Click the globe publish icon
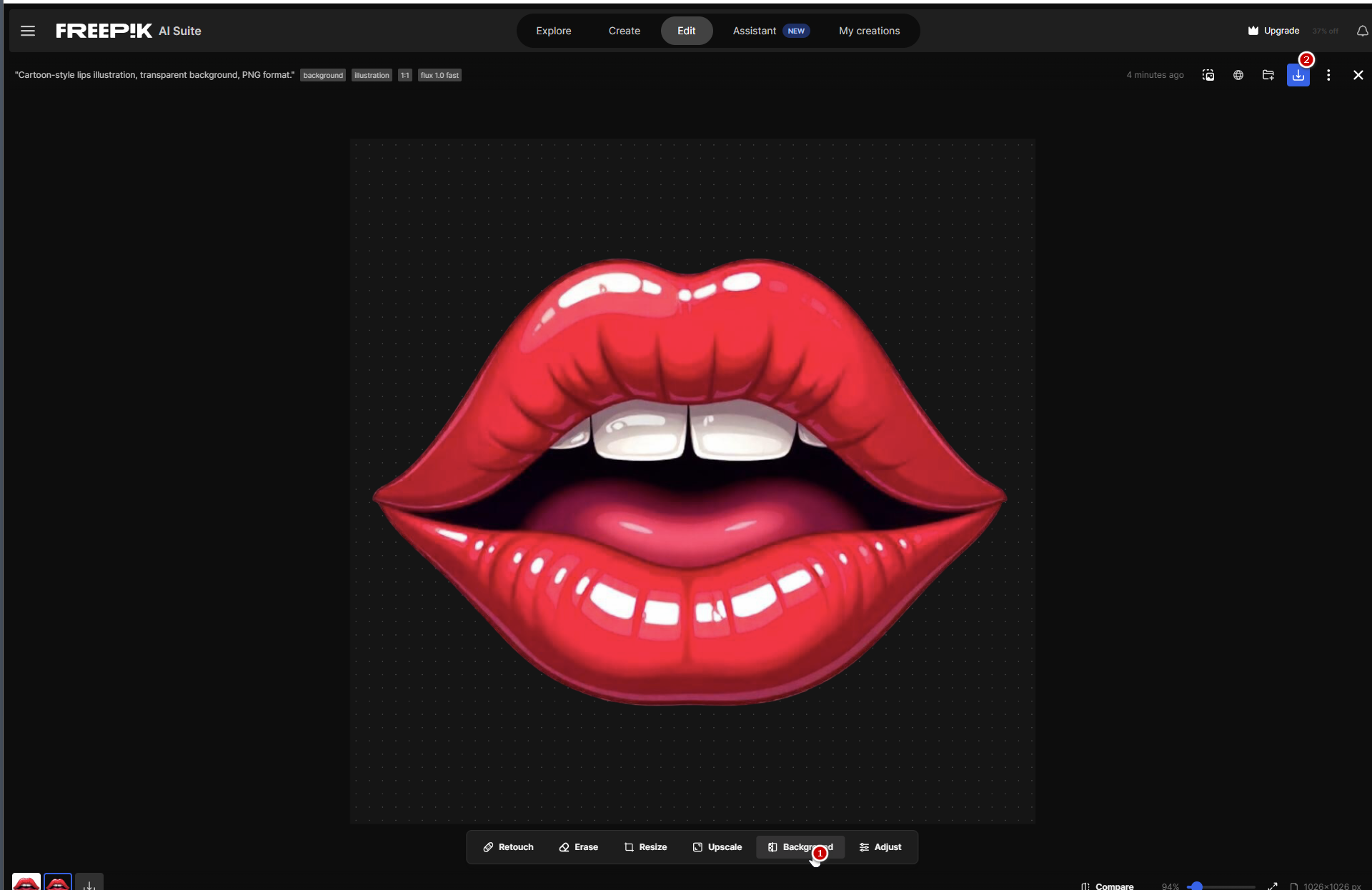Viewport: 1372px width, 890px height. tap(1238, 75)
